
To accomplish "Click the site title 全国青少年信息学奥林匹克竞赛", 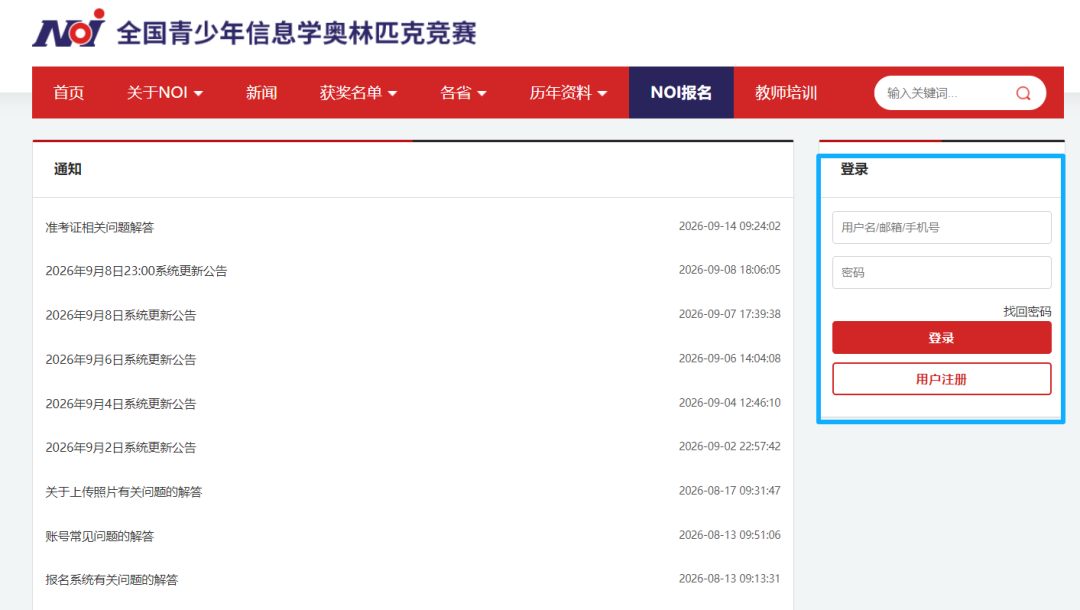I will tap(297, 32).
